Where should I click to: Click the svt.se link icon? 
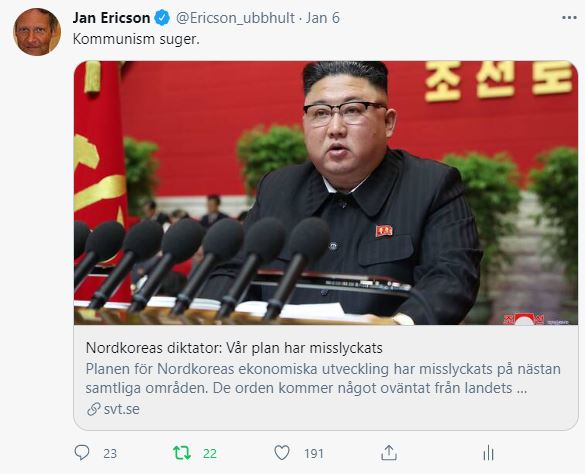(x=94, y=409)
